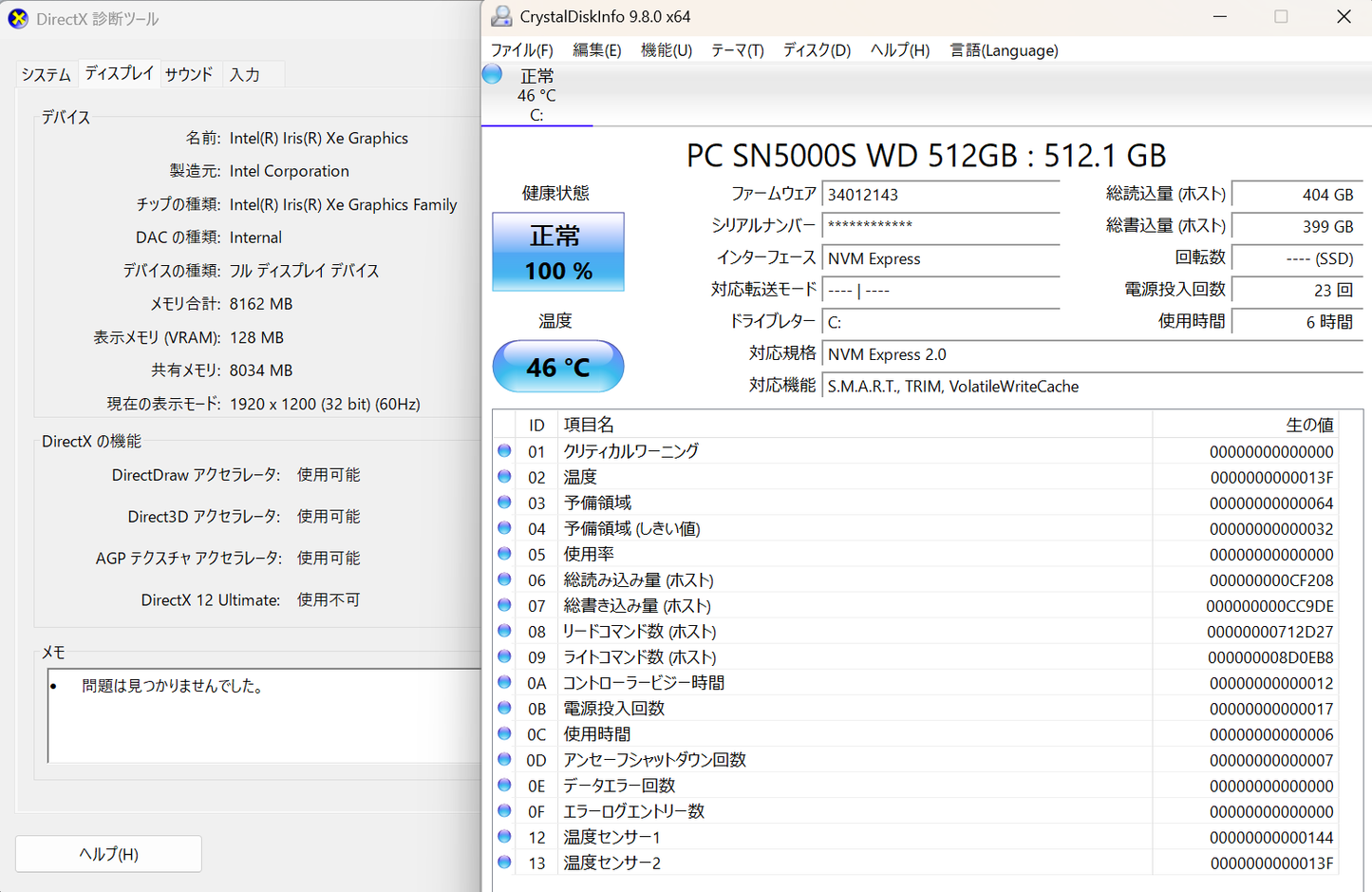Image resolution: width=1372 pixels, height=892 pixels.
Task: Click the status orb on row 0E データエラー回数
Action: [504, 784]
